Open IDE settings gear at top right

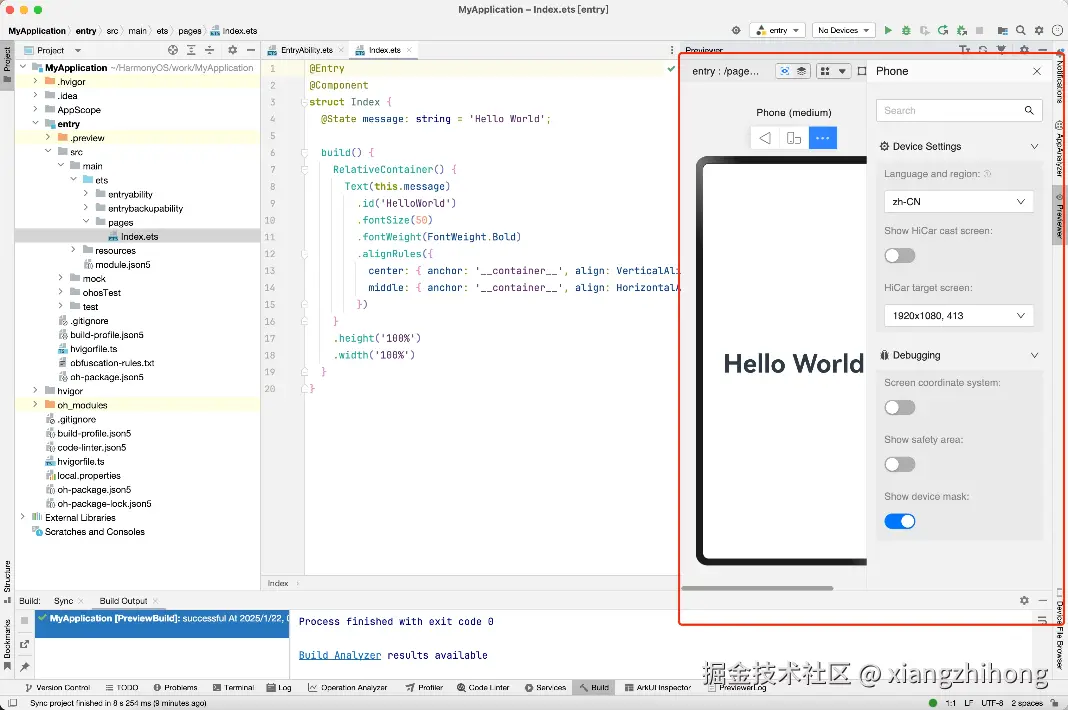coord(1039,30)
